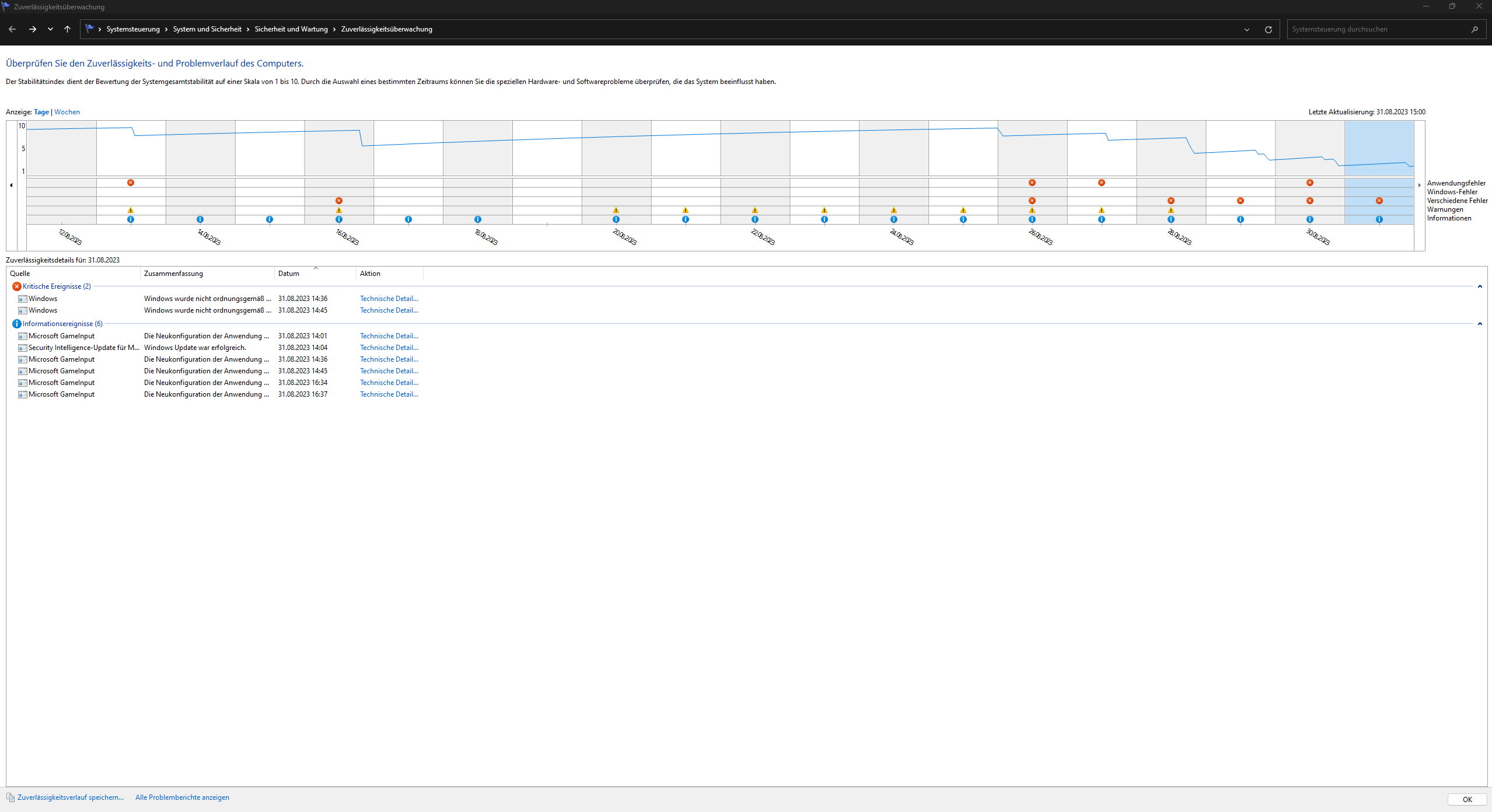Go up one folder level
The height and width of the screenshot is (812, 1492).
[x=68, y=29]
